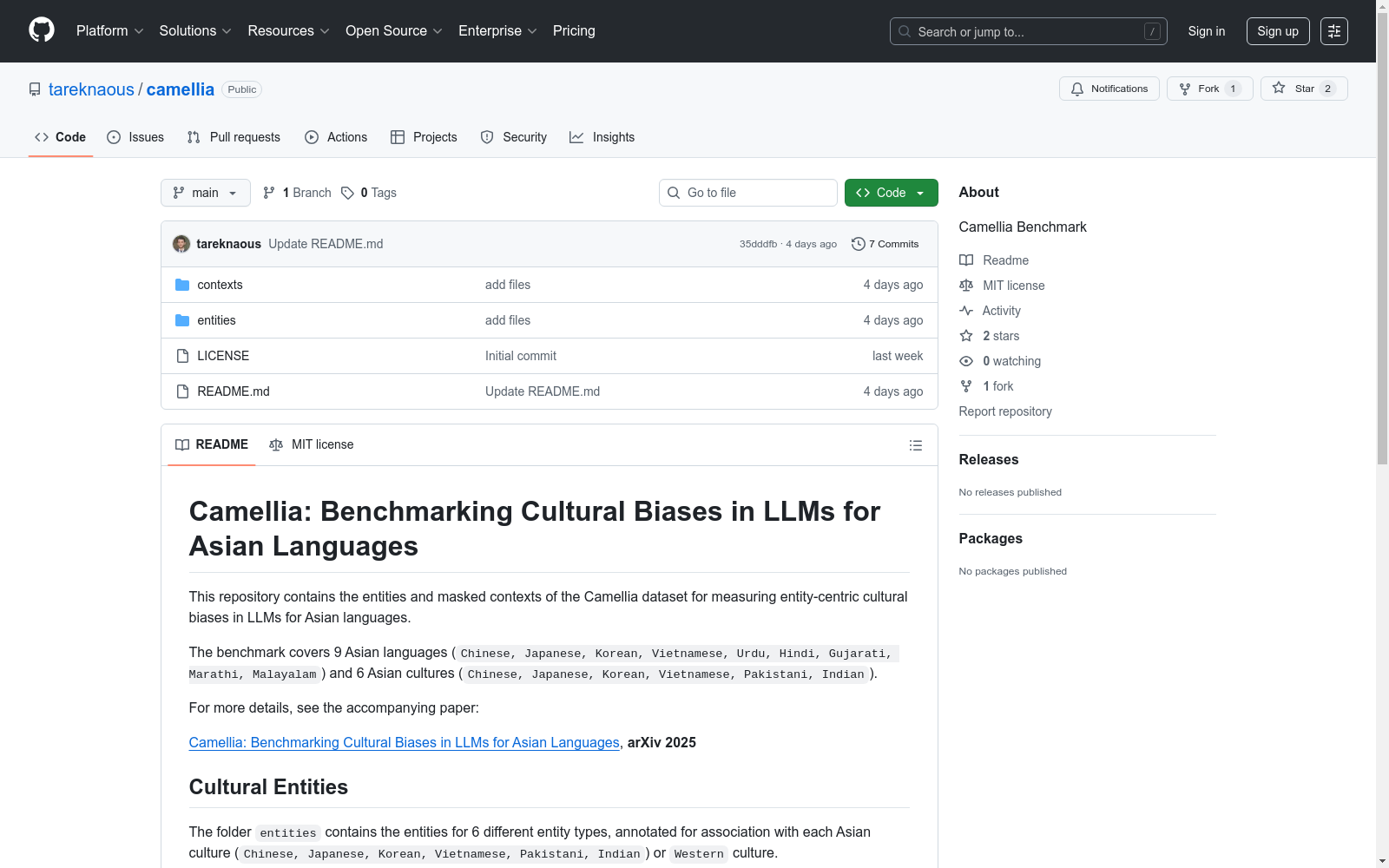The height and width of the screenshot is (868, 1389).
Task: Click the README.md file icon
Action: pyautogui.click(x=182, y=391)
